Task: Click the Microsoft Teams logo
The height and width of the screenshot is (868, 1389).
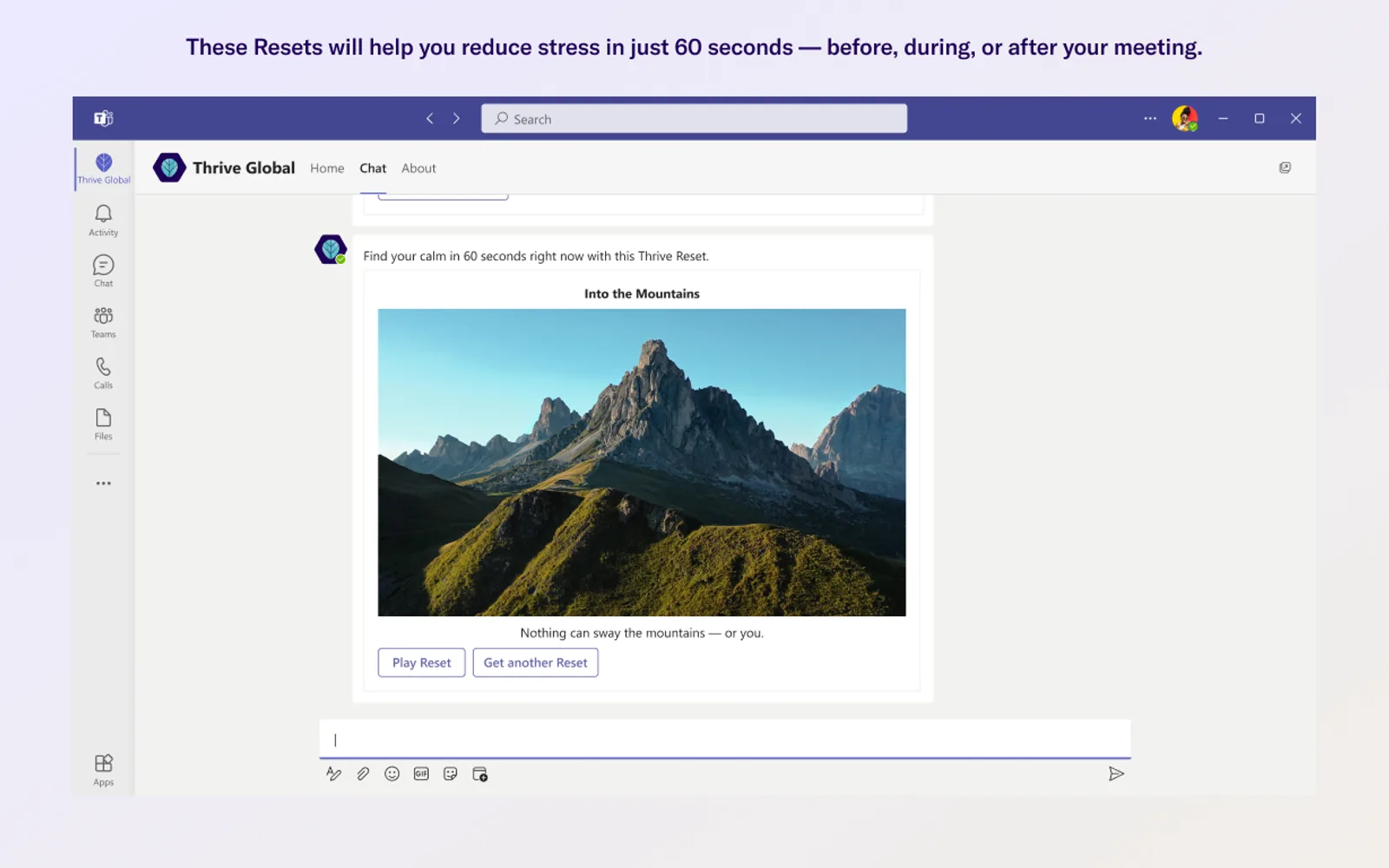Action: tap(104, 119)
